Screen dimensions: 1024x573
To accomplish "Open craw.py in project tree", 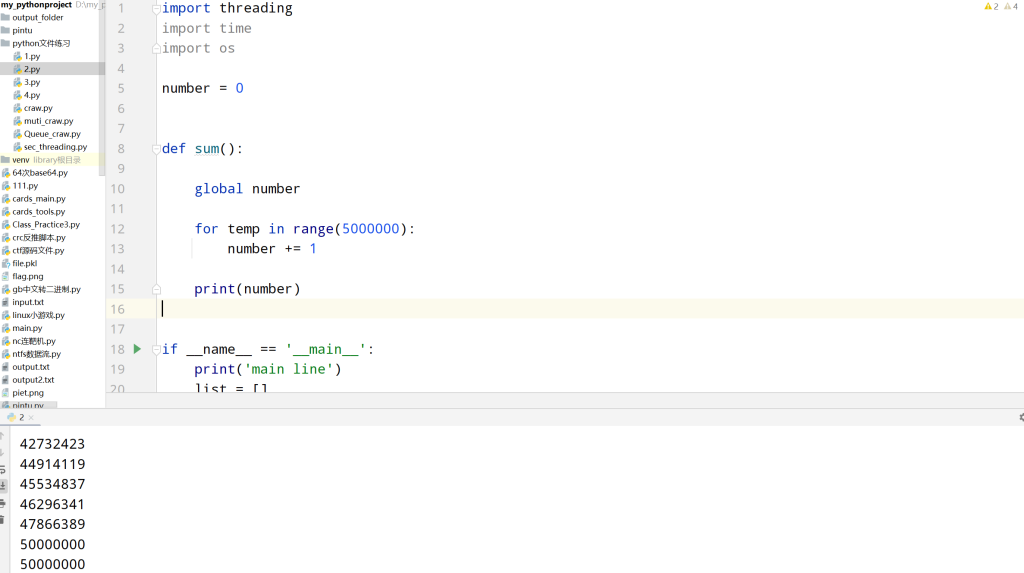I will pyautogui.click(x=38, y=108).
